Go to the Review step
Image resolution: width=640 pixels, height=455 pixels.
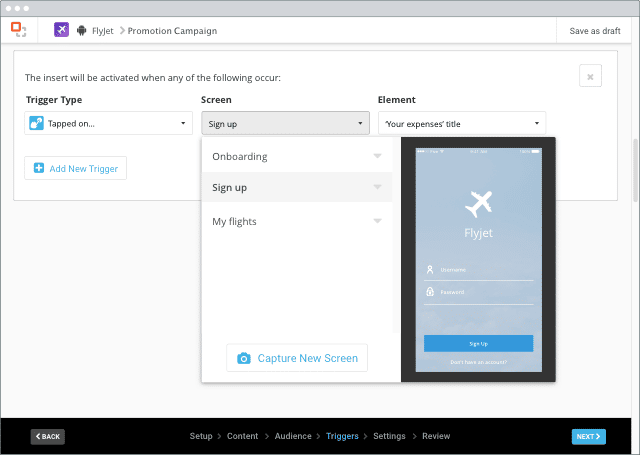point(436,436)
